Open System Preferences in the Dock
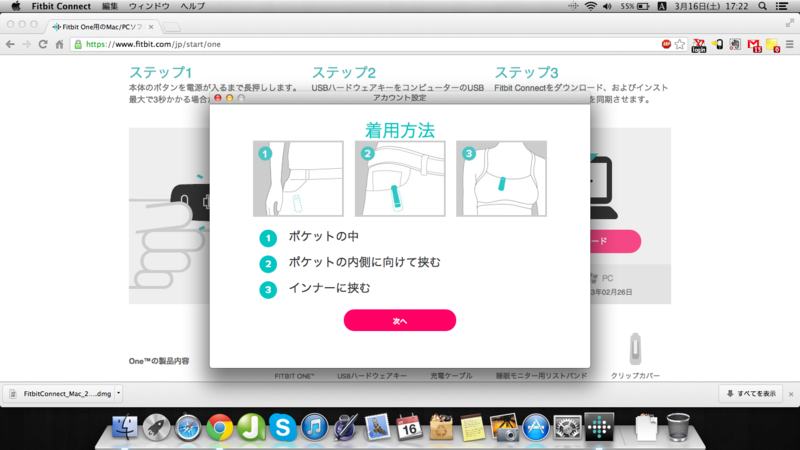The height and width of the screenshot is (450, 800). coord(567,427)
